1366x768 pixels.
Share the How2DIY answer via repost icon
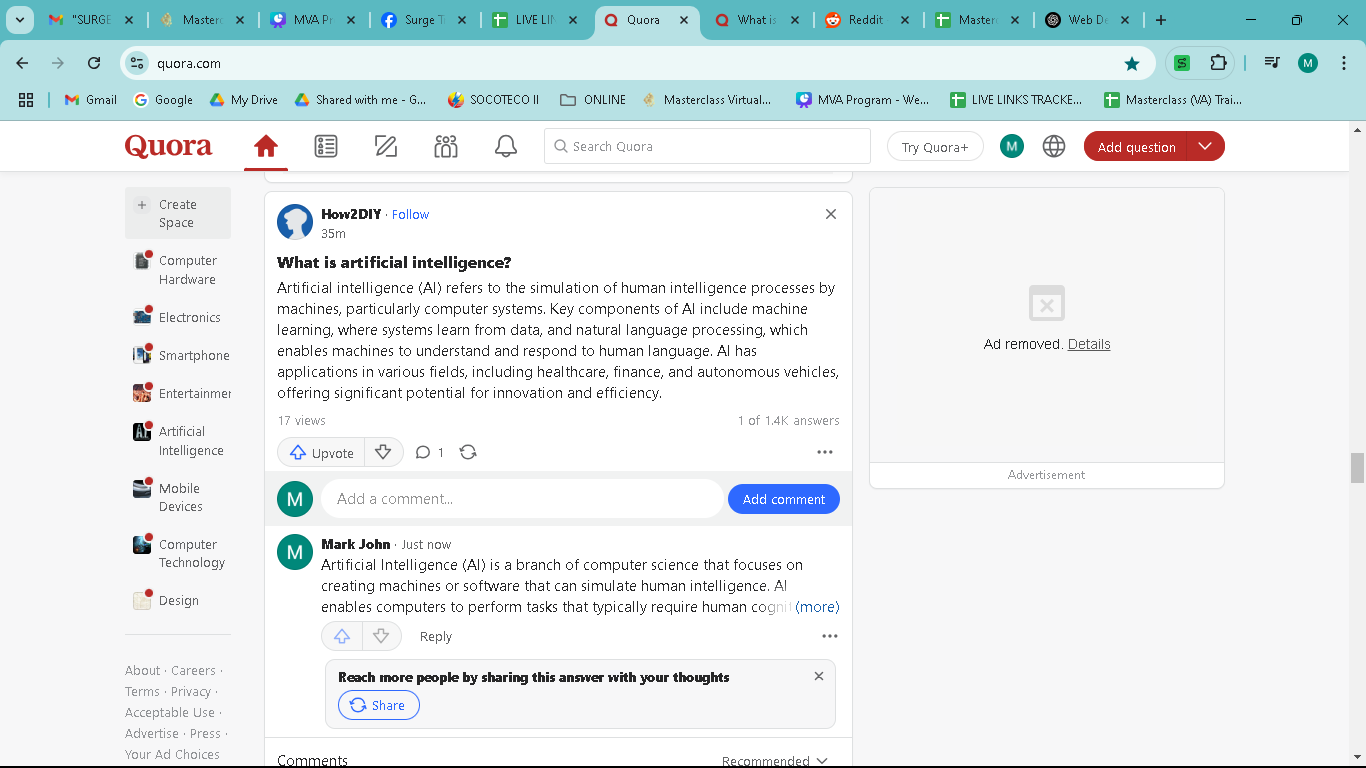(x=468, y=452)
